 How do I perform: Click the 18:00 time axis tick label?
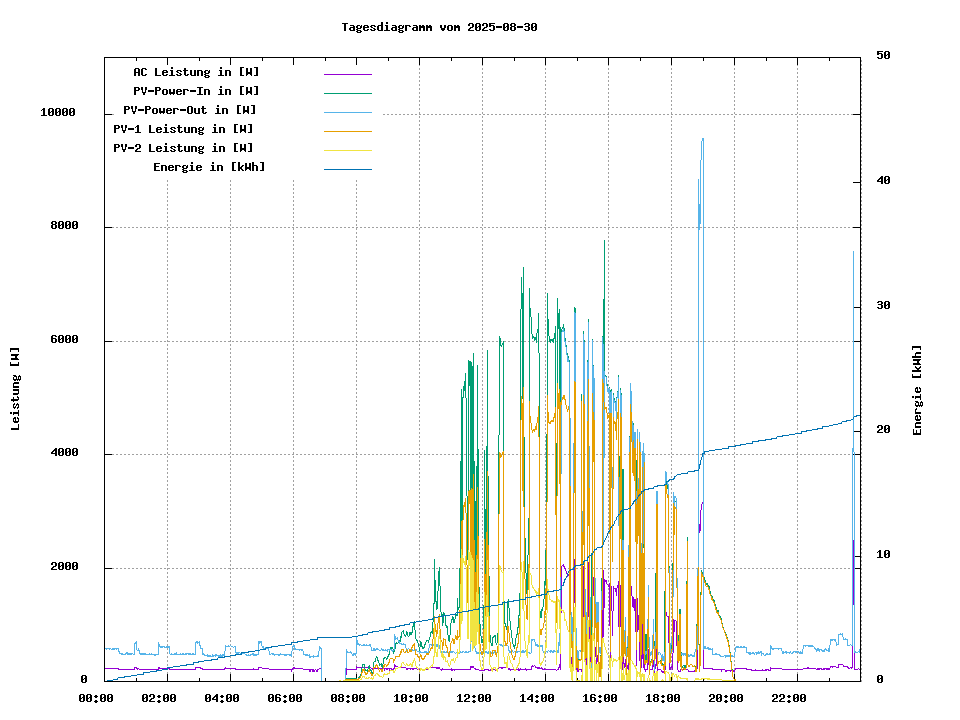[x=662, y=698]
